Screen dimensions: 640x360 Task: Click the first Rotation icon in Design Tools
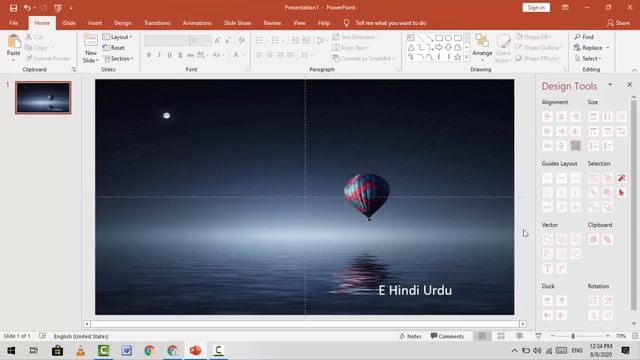593,301
